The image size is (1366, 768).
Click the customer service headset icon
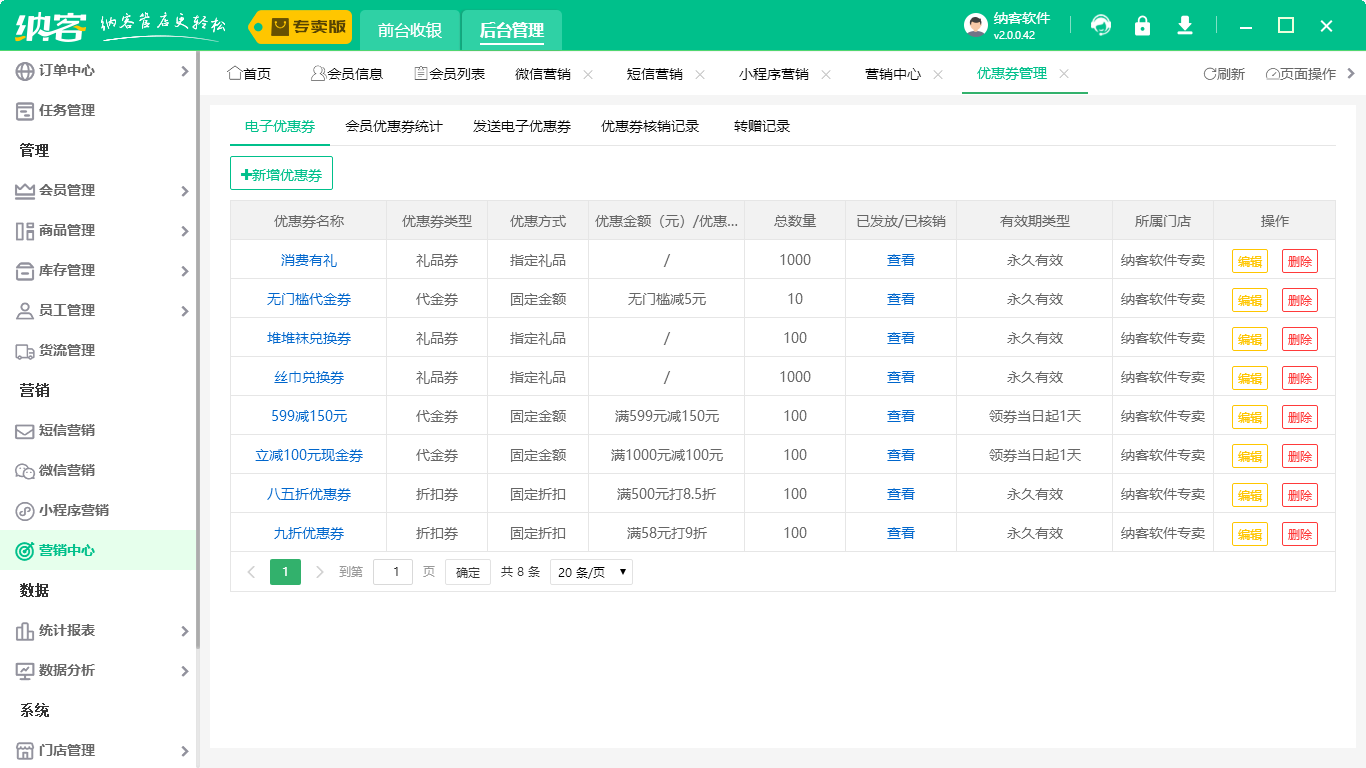click(x=1101, y=26)
